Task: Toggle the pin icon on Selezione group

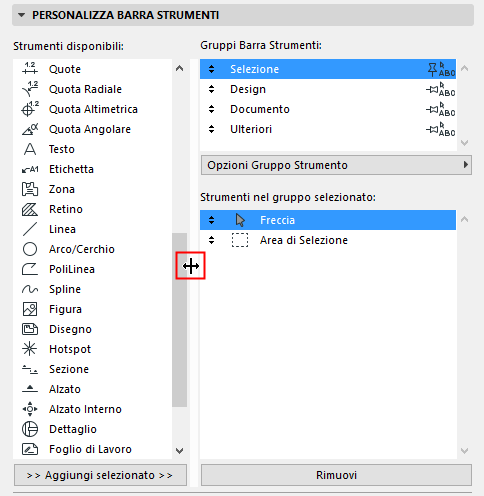Action: pyautogui.click(x=432, y=69)
